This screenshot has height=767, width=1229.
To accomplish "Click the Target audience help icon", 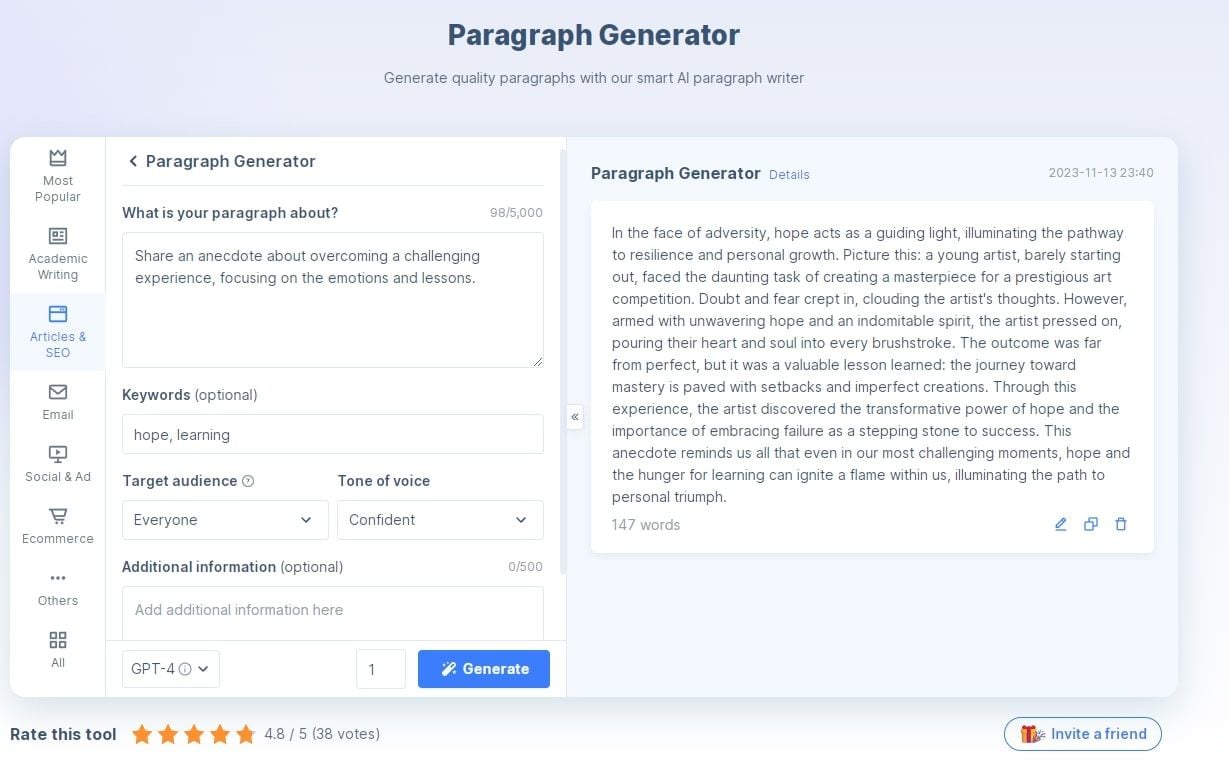I will [x=248, y=481].
